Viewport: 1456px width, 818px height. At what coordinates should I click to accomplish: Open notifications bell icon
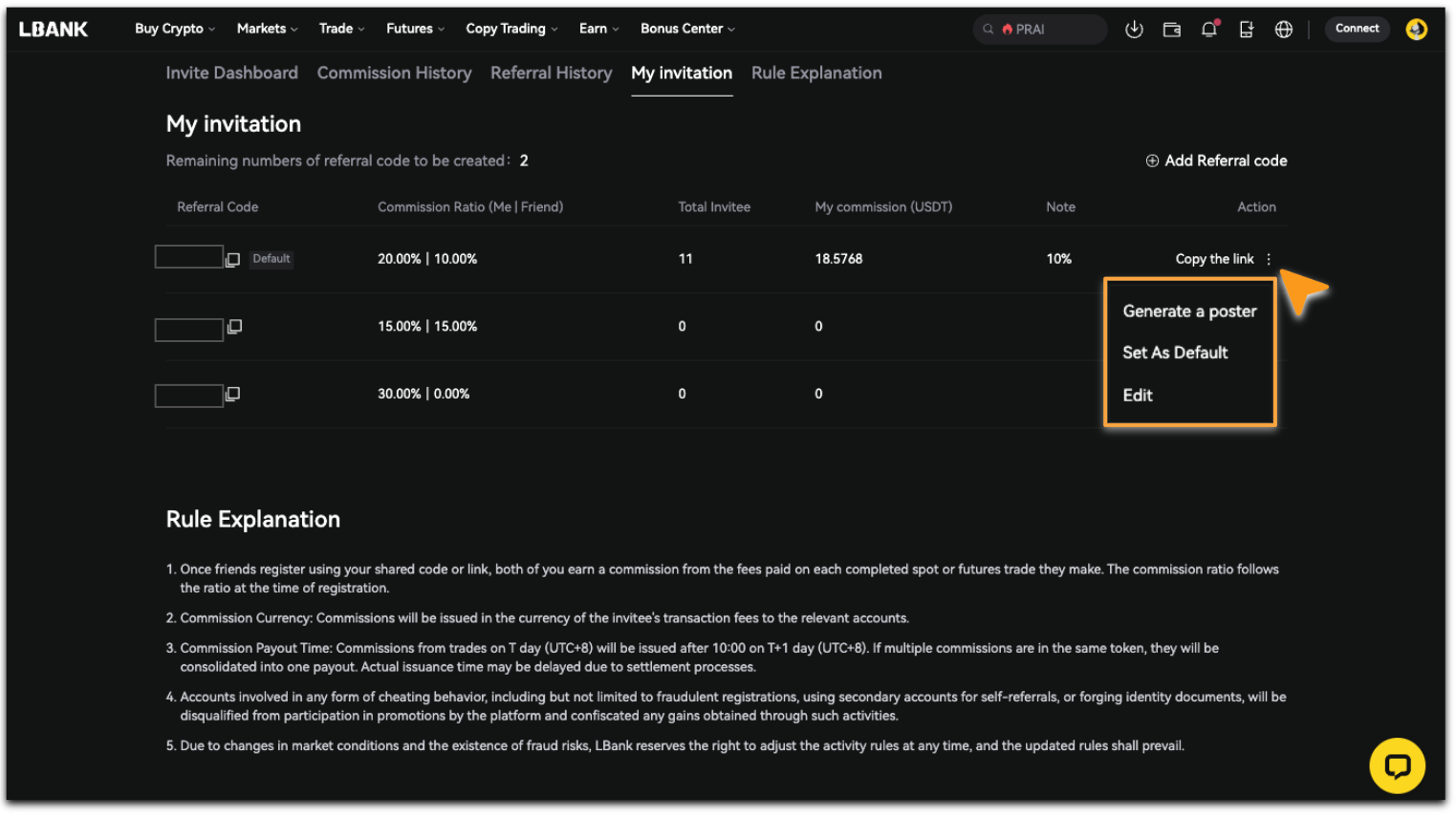(1209, 30)
